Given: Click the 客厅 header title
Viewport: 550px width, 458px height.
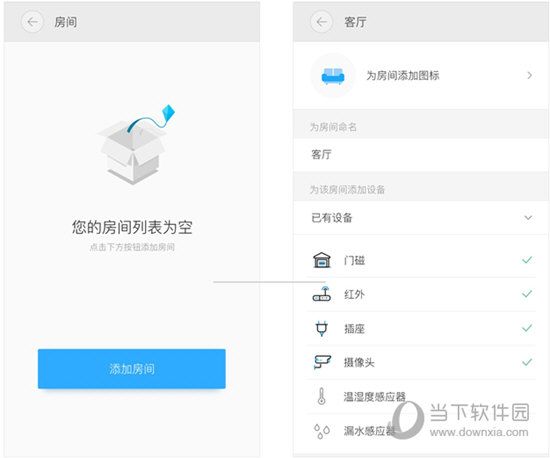Looking at the screenshot, I should 355,22.
